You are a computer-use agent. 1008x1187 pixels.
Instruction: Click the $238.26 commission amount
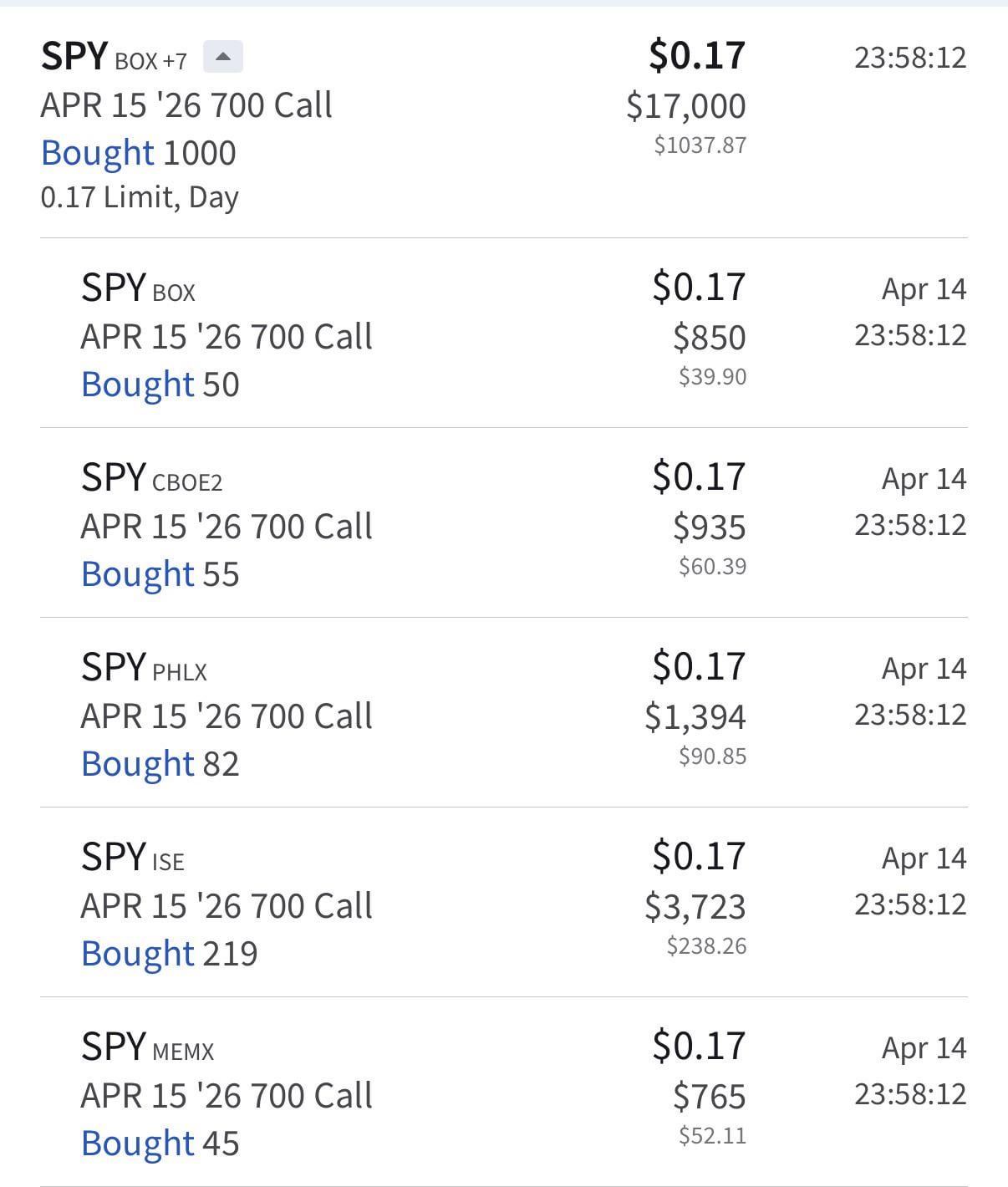pyautogui.click(x=706, y=946)
